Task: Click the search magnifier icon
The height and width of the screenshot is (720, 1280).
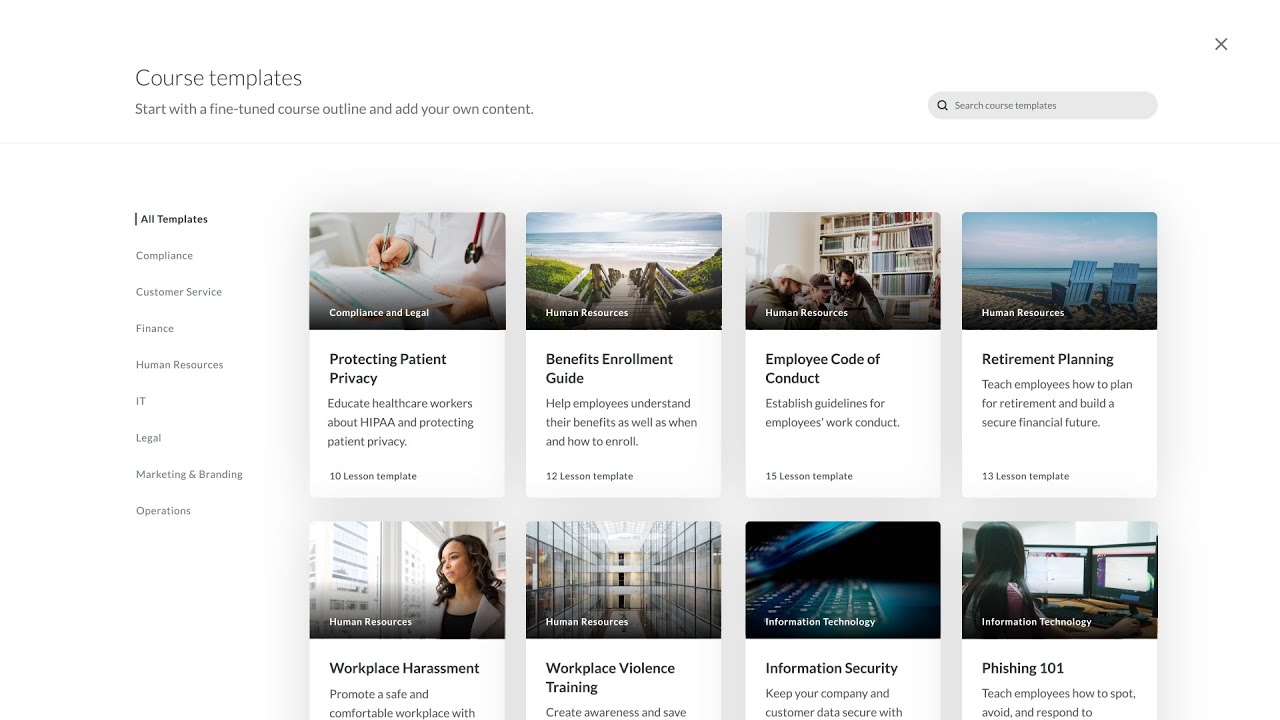Action: coord(942,105)
